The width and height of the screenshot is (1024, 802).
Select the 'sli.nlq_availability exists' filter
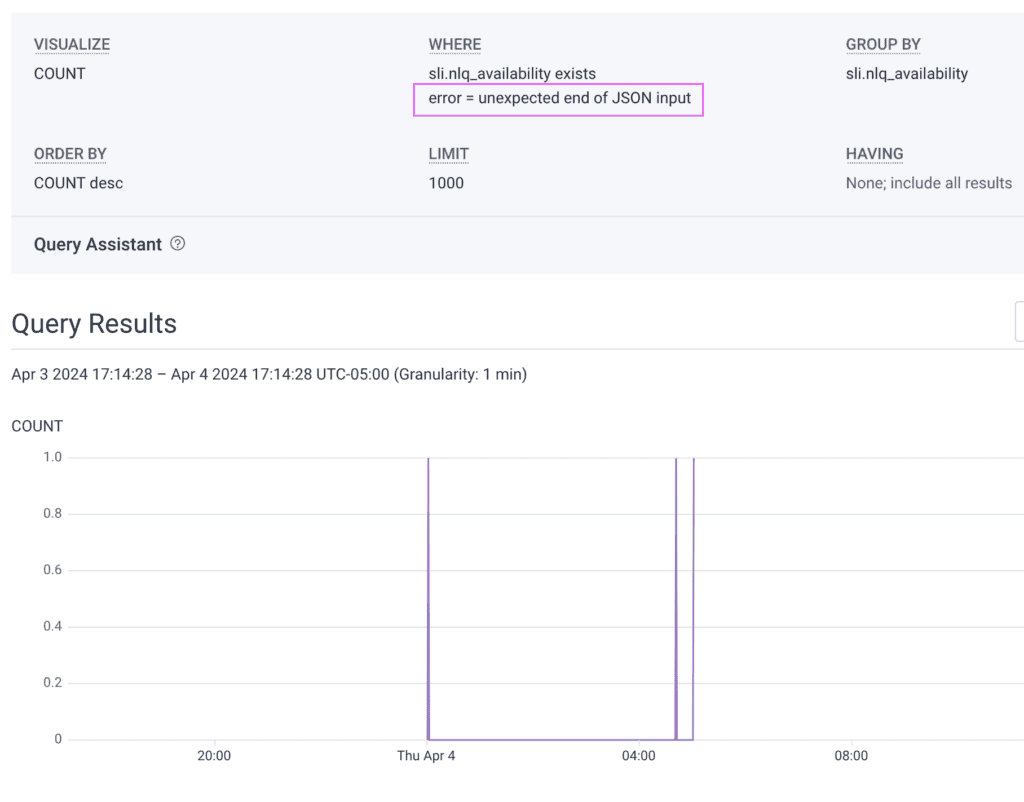click(512, 73)
